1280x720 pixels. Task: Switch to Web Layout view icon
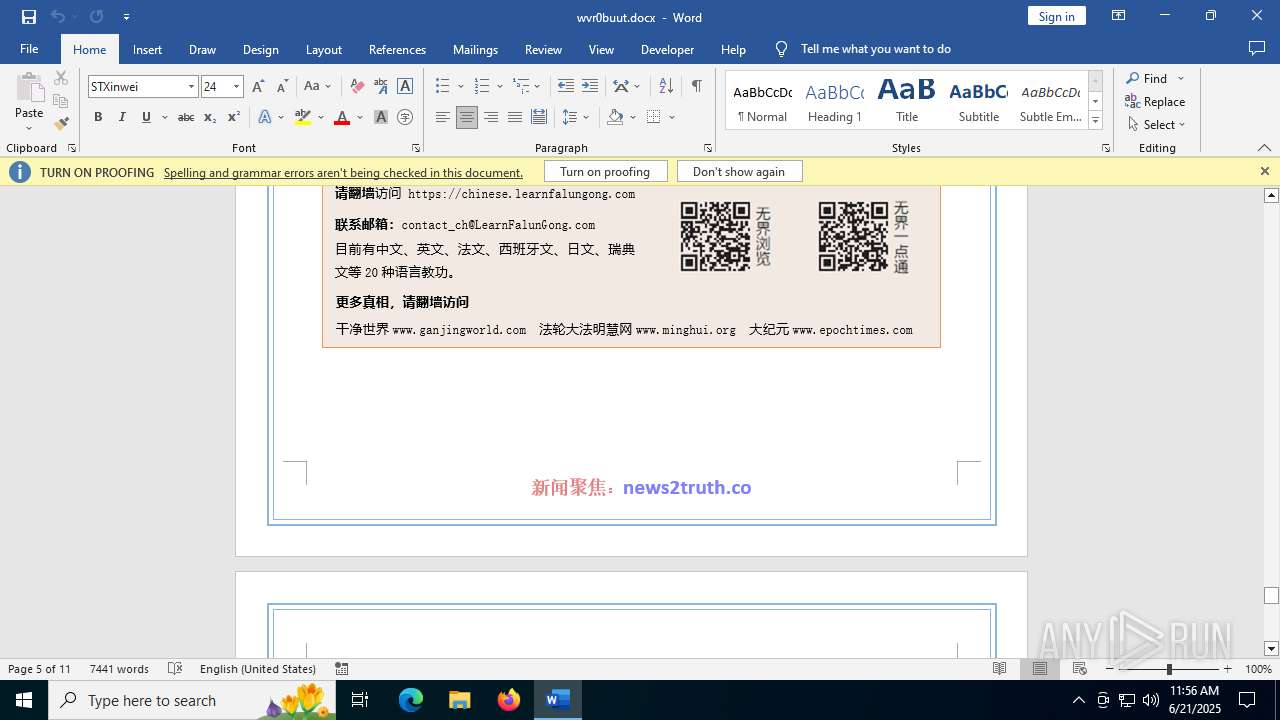point(1080,669)
